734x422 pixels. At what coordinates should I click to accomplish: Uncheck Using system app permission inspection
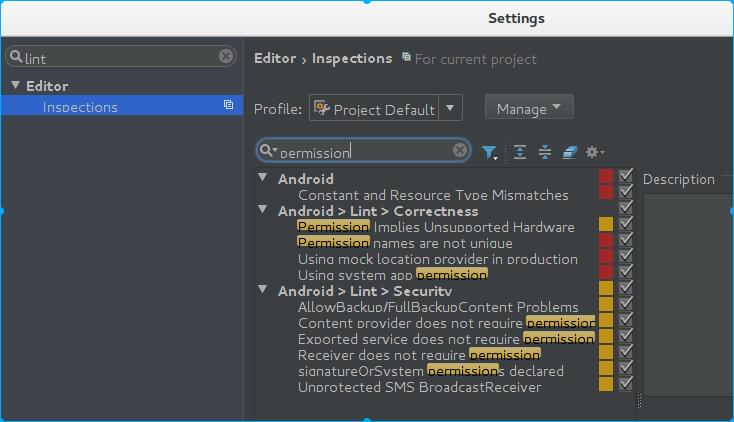pos(626,272)
